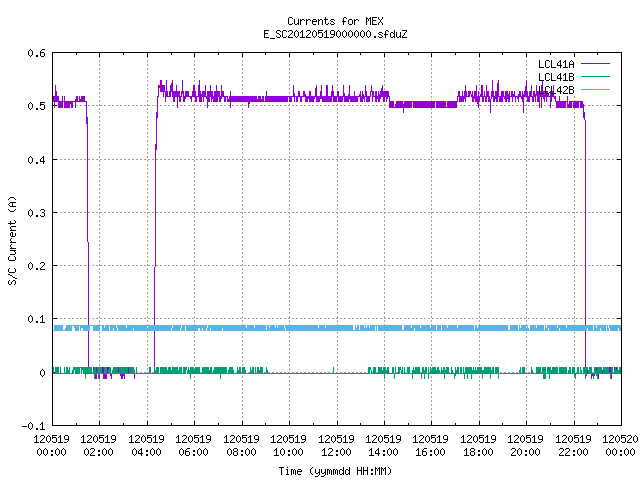Click the 120519 16:00 x-axis tick label

point(431,445)
